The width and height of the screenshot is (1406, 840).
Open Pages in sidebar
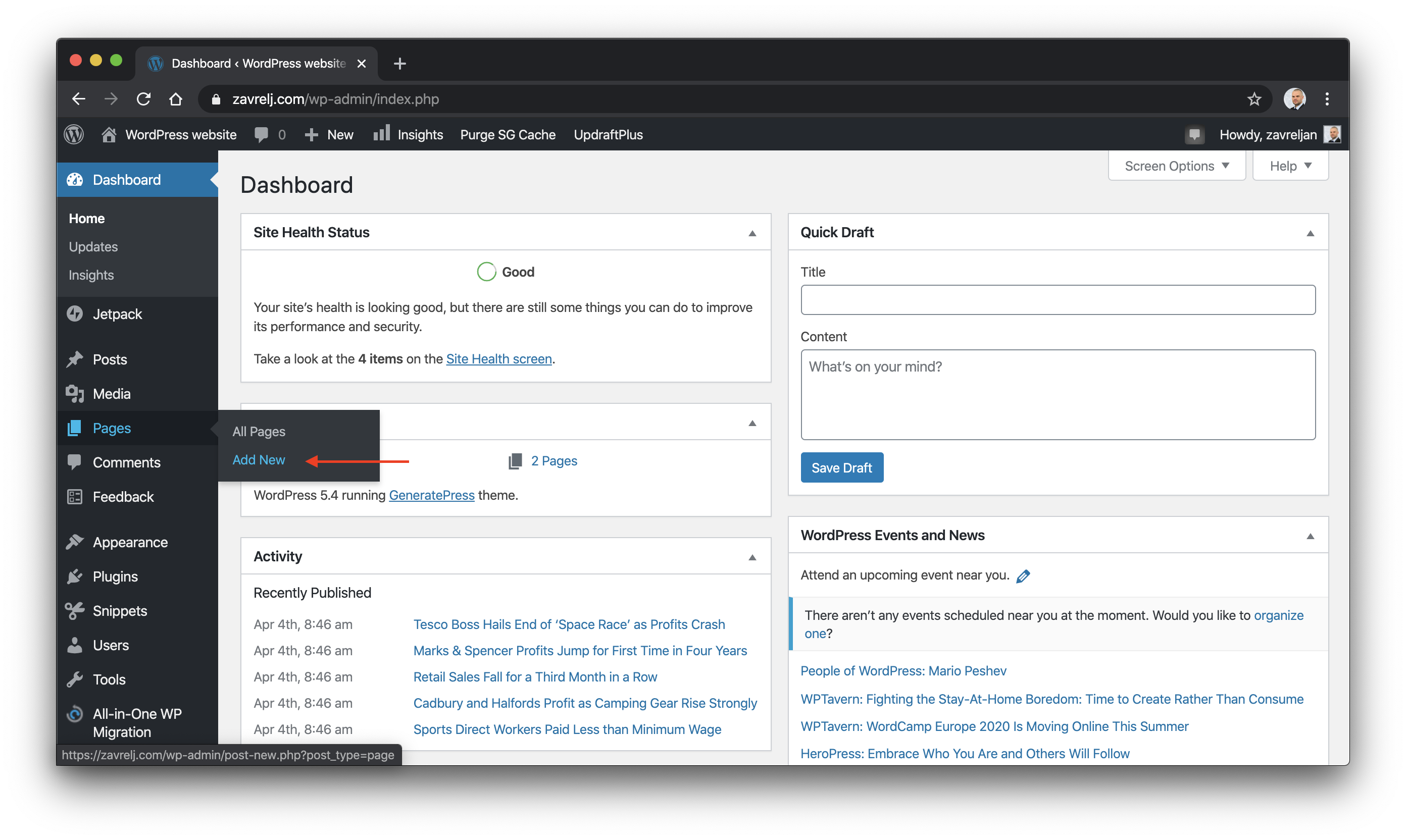coord(137,428)
